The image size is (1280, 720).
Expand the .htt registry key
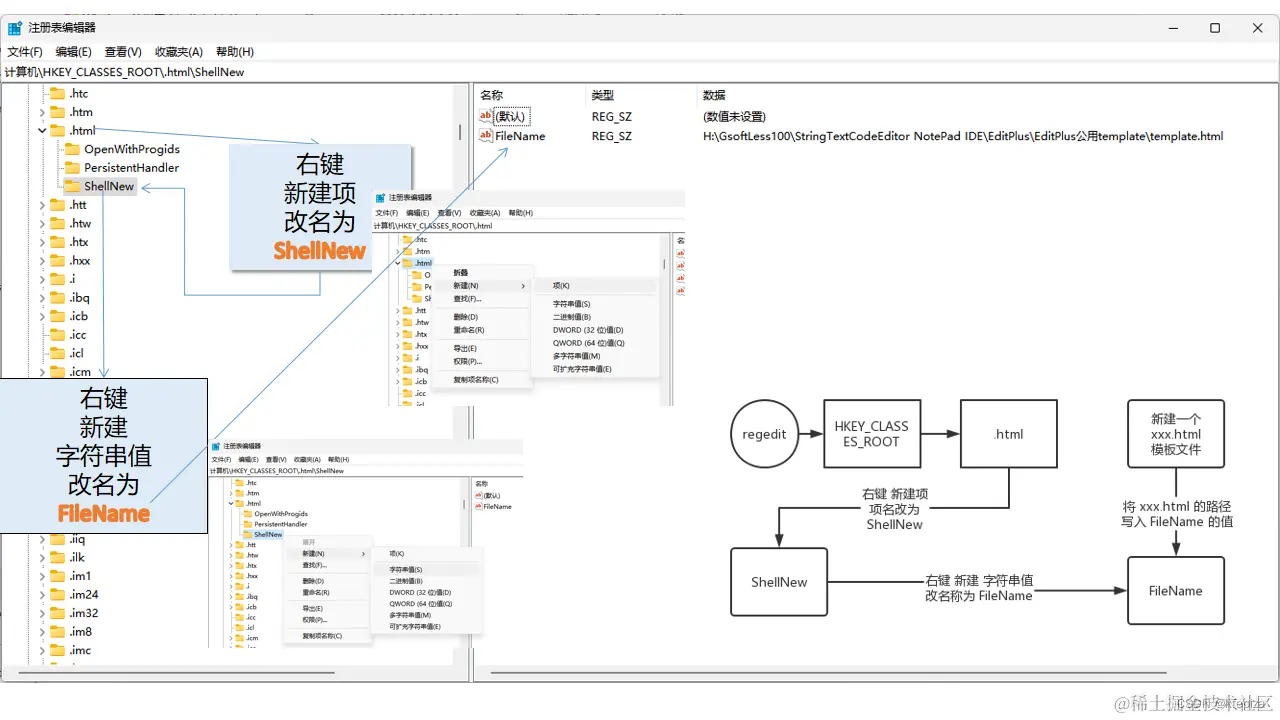point(42,204)
